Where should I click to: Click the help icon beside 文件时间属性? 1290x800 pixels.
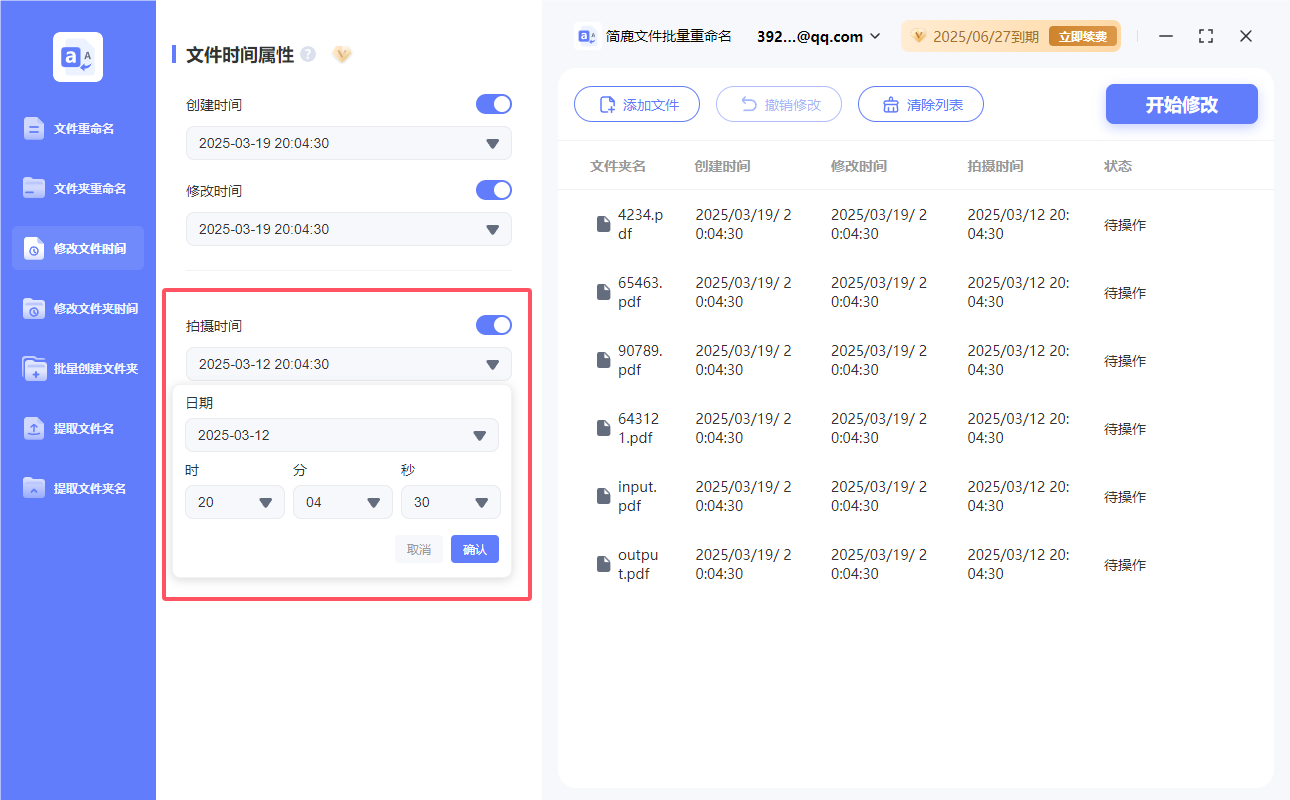click(309, 55)
